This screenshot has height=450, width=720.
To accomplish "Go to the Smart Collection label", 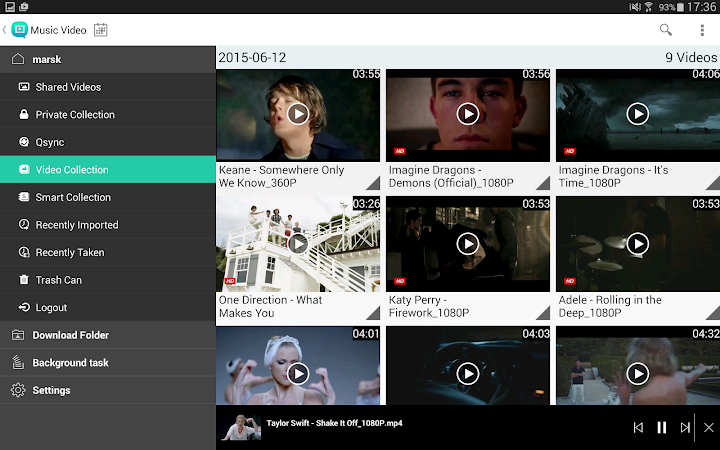I will [x=73, y=197].
